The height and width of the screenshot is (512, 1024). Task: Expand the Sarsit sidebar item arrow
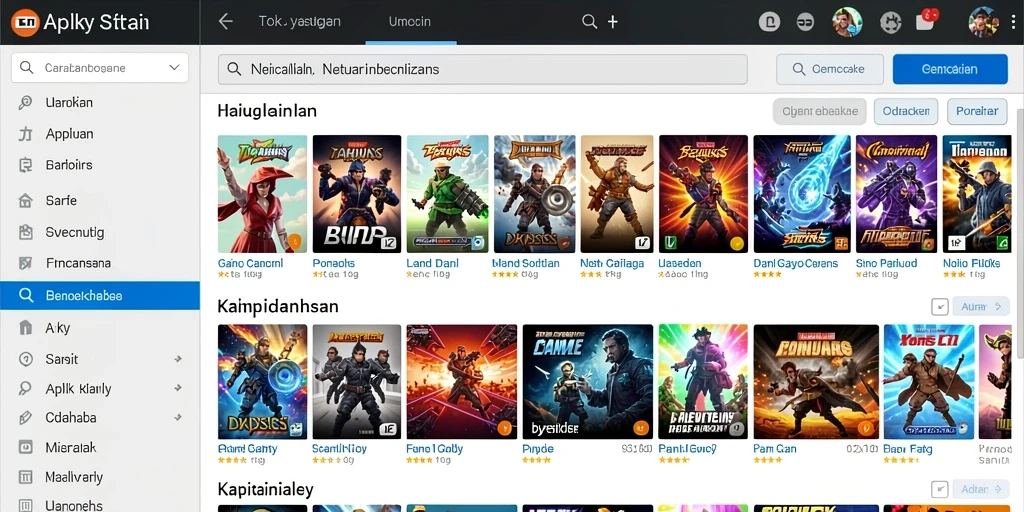[x=177, y=359]
